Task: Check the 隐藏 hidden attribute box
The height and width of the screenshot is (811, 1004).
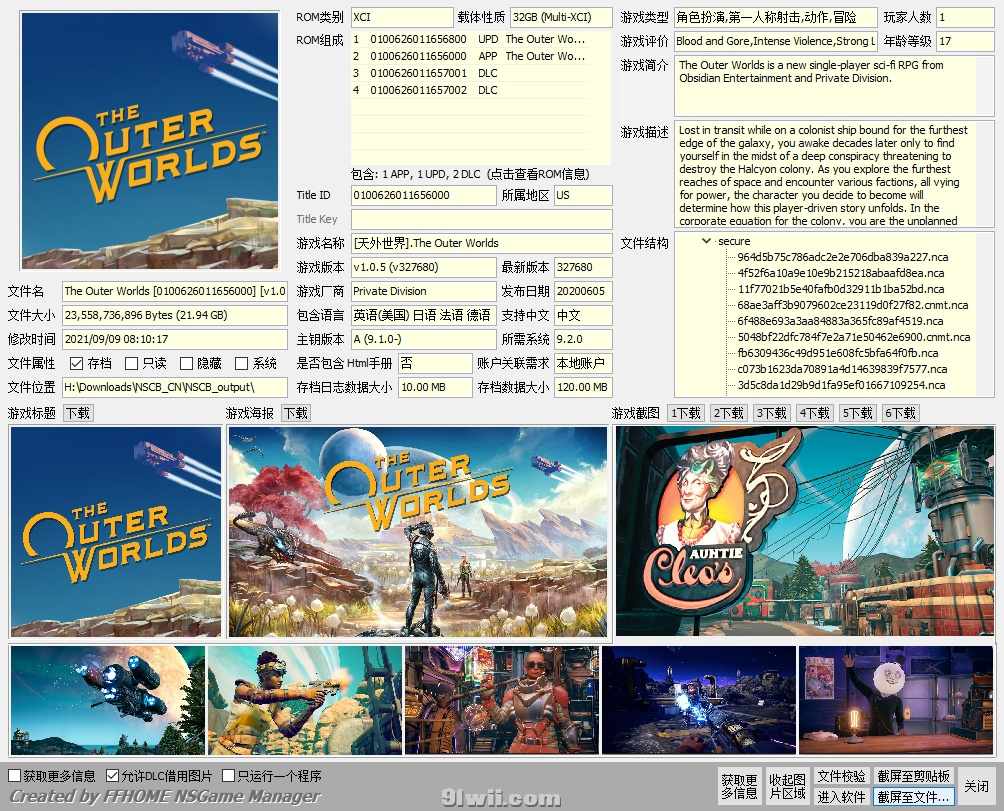Action: pyautogui.click(x=186, y=364)
